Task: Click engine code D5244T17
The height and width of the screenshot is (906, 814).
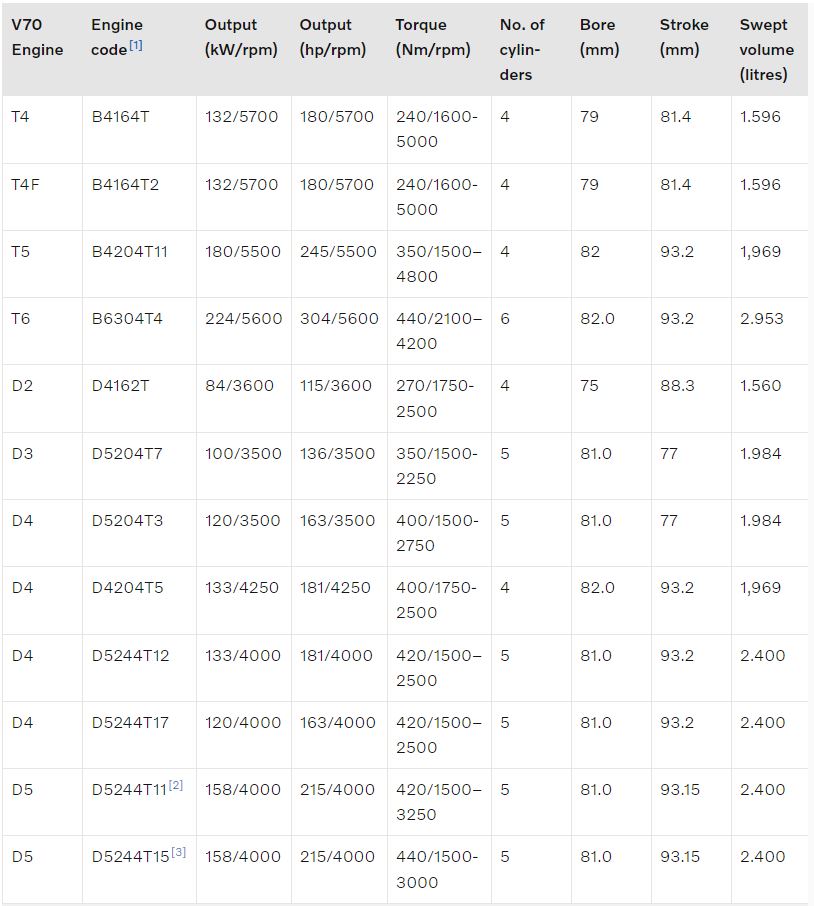Action: pyautogui.click(x=131, y=723)
